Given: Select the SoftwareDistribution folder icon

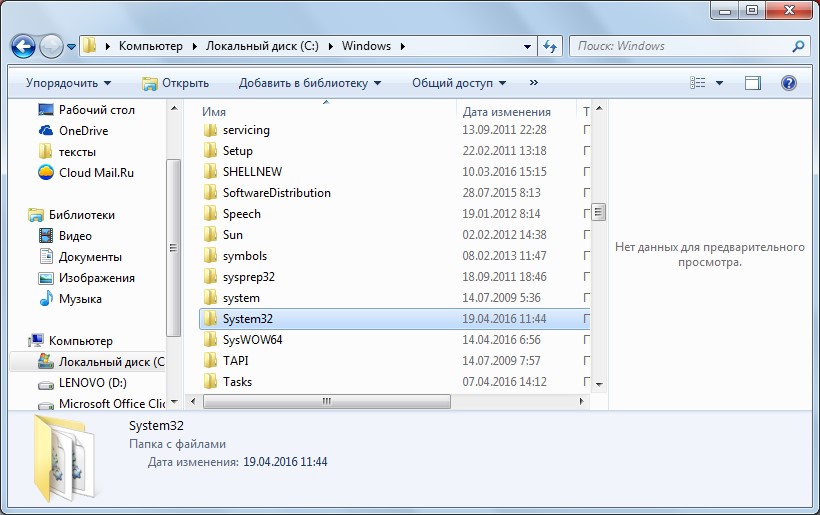Looking at the screenshot, I should [x=210, y=192].
